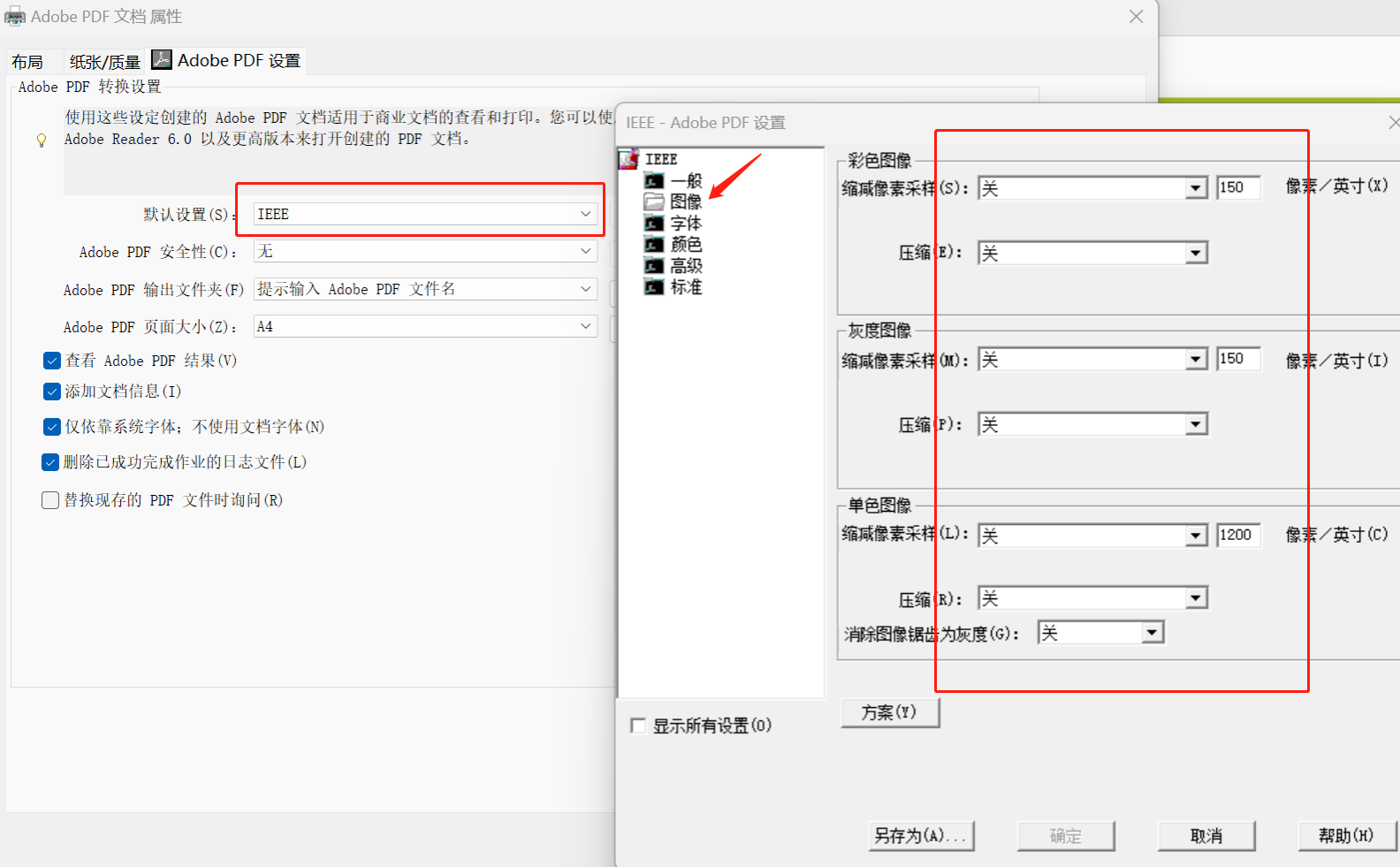Toggle 添加文档信息 checkbox
The image size is (1400, 867).
[x=52, y=392]
